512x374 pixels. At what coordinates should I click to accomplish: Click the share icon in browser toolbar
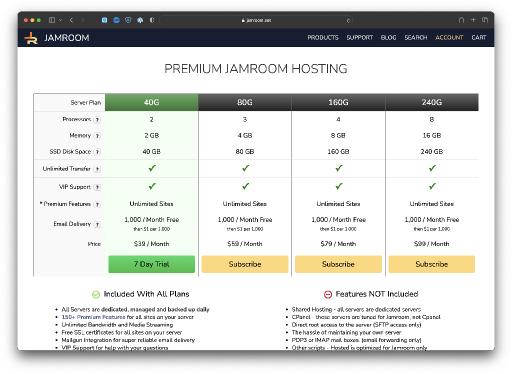[x=461, y=20]
